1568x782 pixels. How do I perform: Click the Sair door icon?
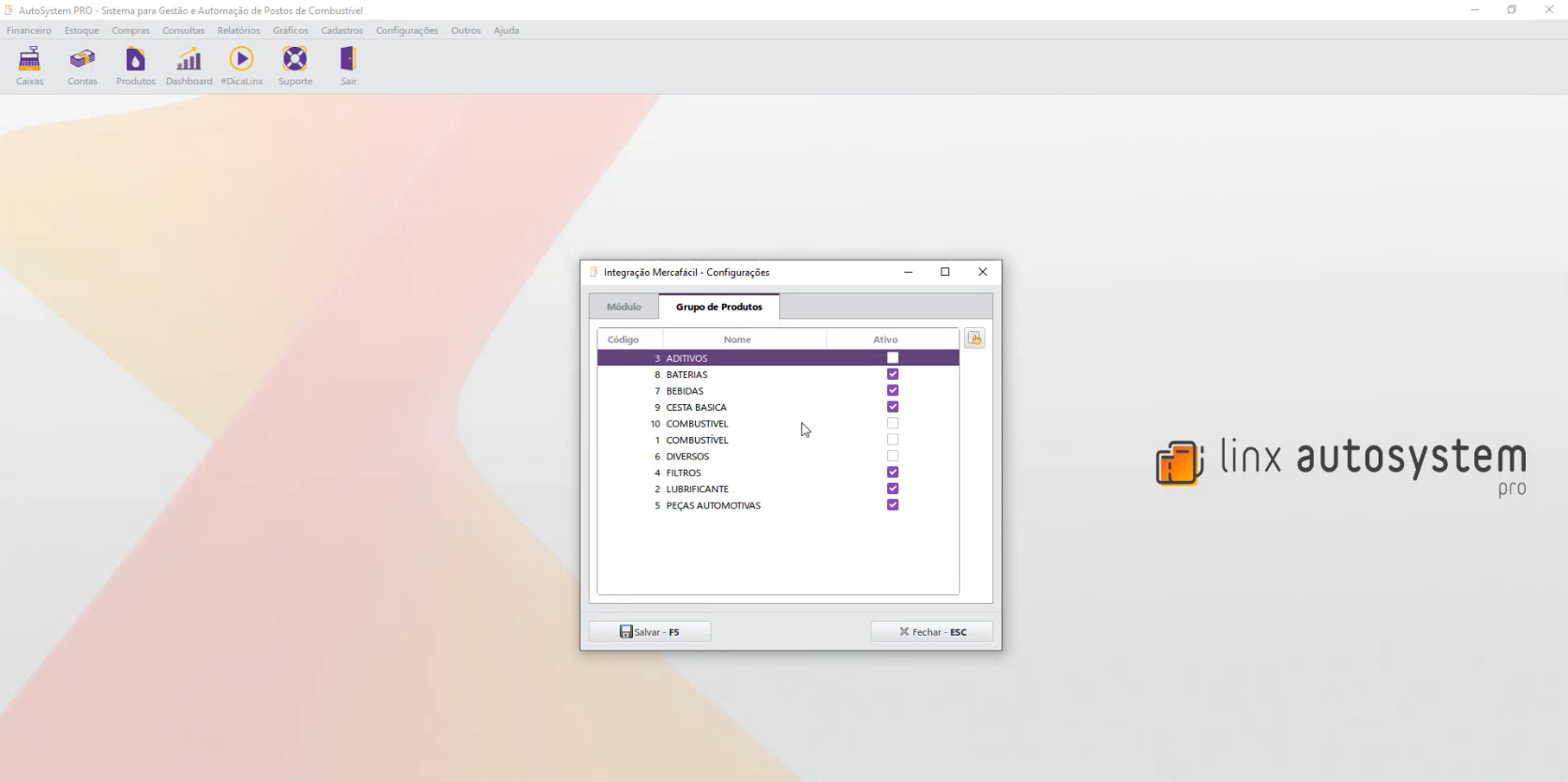coord(348,66)
